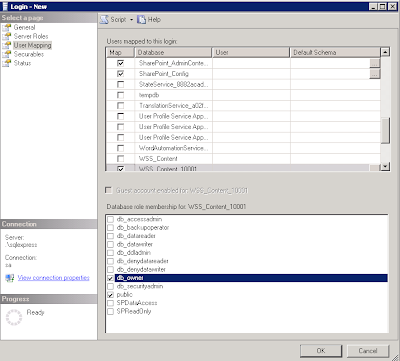Screen dimensions: 400x361
Task: Click the Script toolbar icon
Action: (104, 20)
